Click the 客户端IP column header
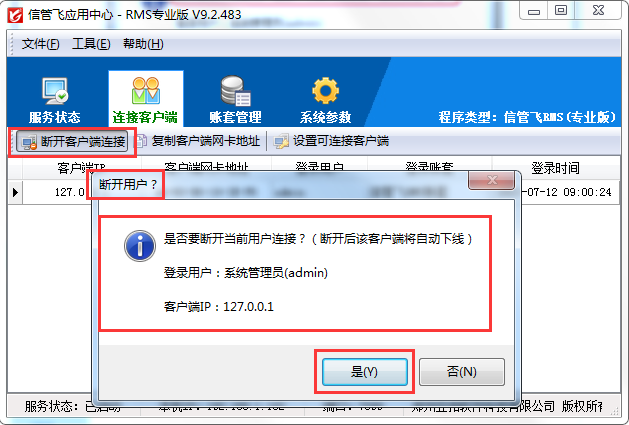 click(x=81, y=168)
